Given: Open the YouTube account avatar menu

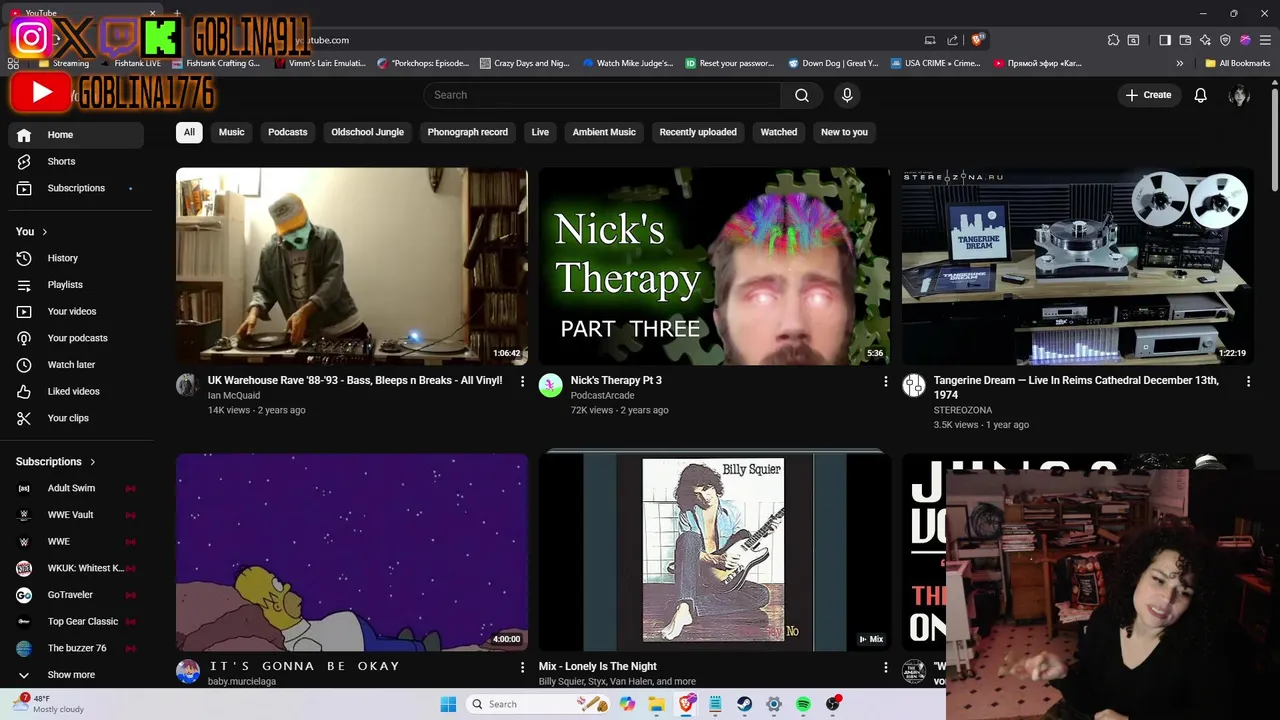Looking at the screenshot, I should click(1240, 95).
